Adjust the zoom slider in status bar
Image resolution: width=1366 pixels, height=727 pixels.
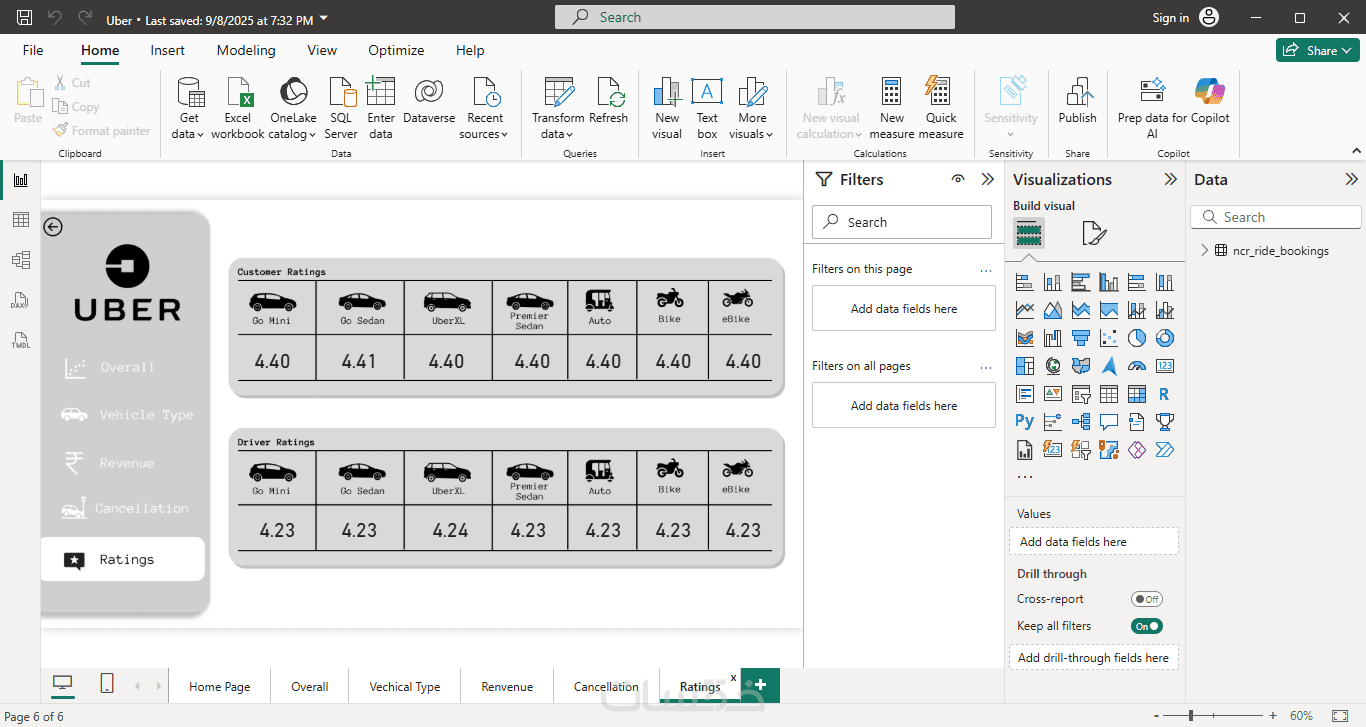[1191, 716]
